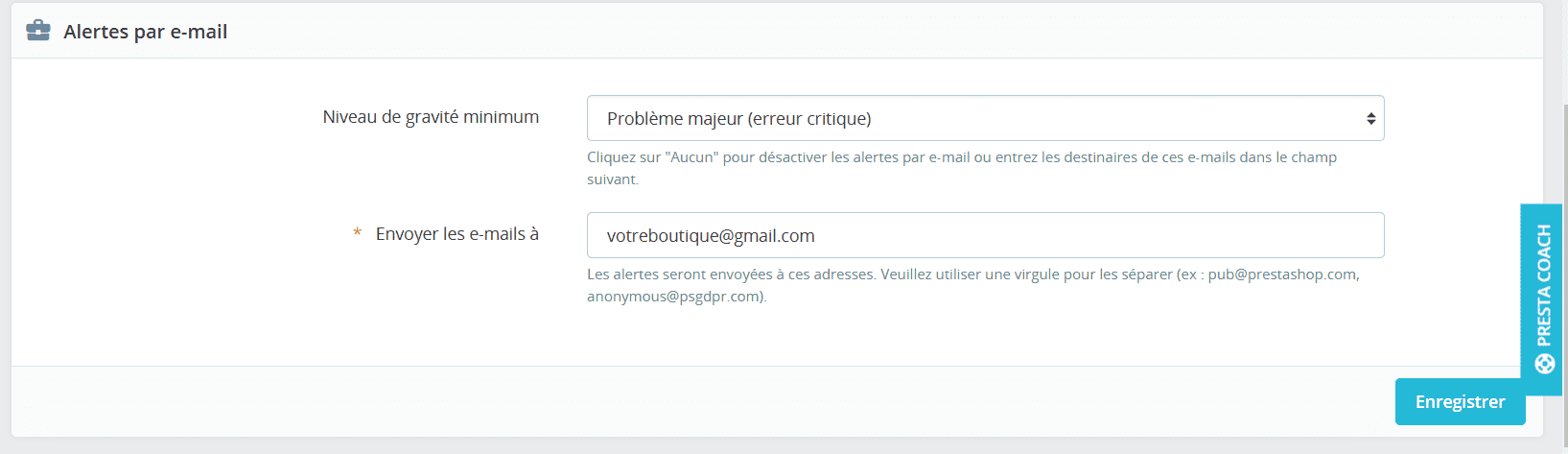The height and width of the screenshot is (454, 1568).
Task: Click the lifebuoy icon on the PRESTA COACH tab
Action: point(1544,364)
